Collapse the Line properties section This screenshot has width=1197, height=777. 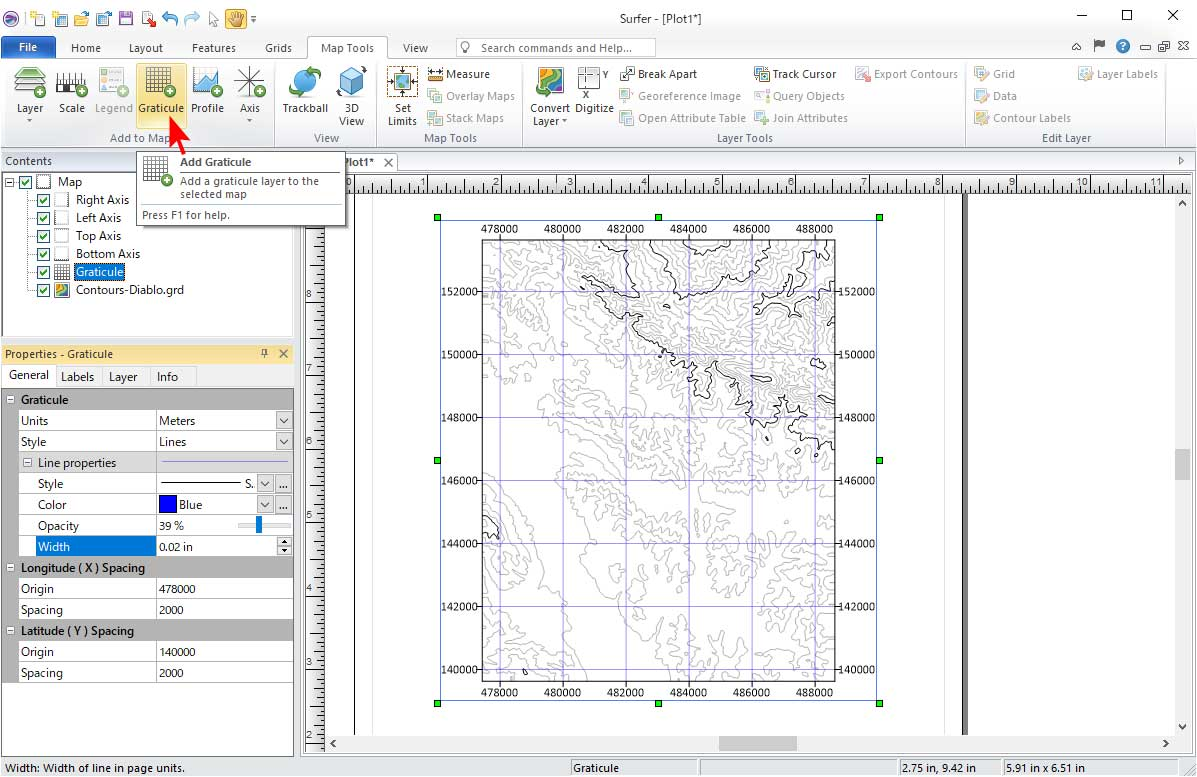point(27,463)
